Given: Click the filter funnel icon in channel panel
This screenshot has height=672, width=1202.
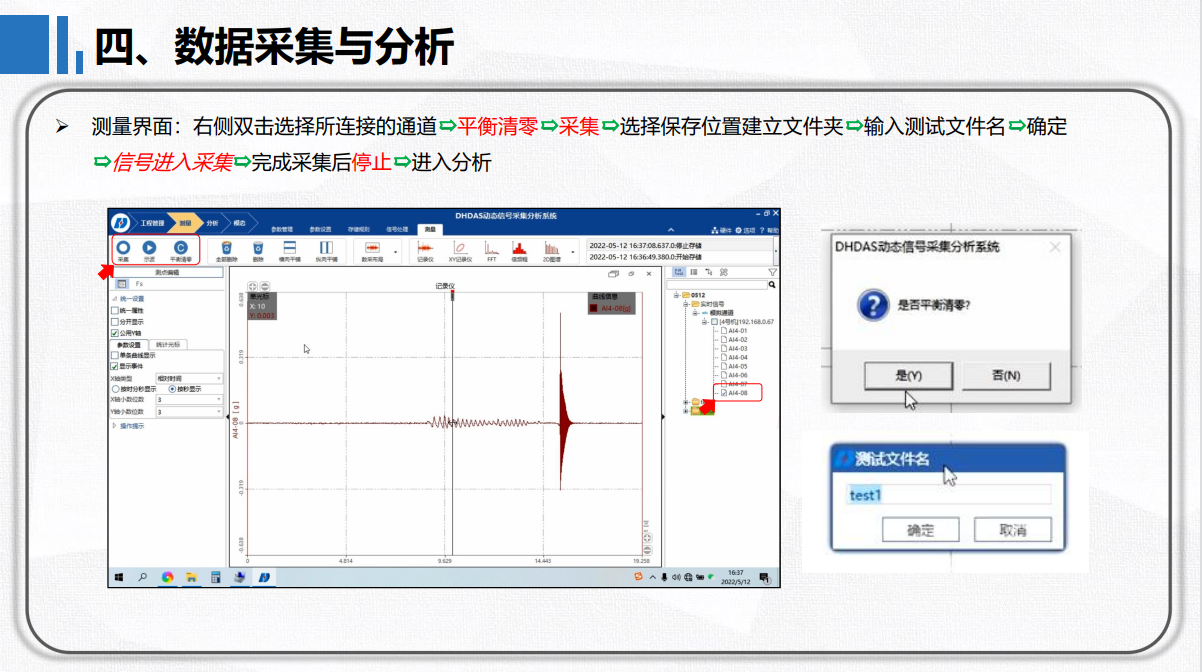Looking at the screenshot, I should pyautogui.click(x=772, y=272).
